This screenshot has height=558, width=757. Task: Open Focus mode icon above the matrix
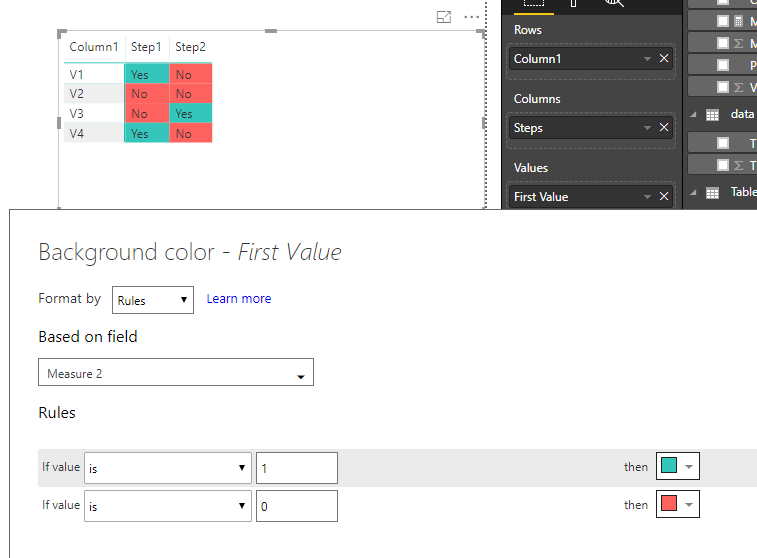pyautogui.click(x=444, y=17)
